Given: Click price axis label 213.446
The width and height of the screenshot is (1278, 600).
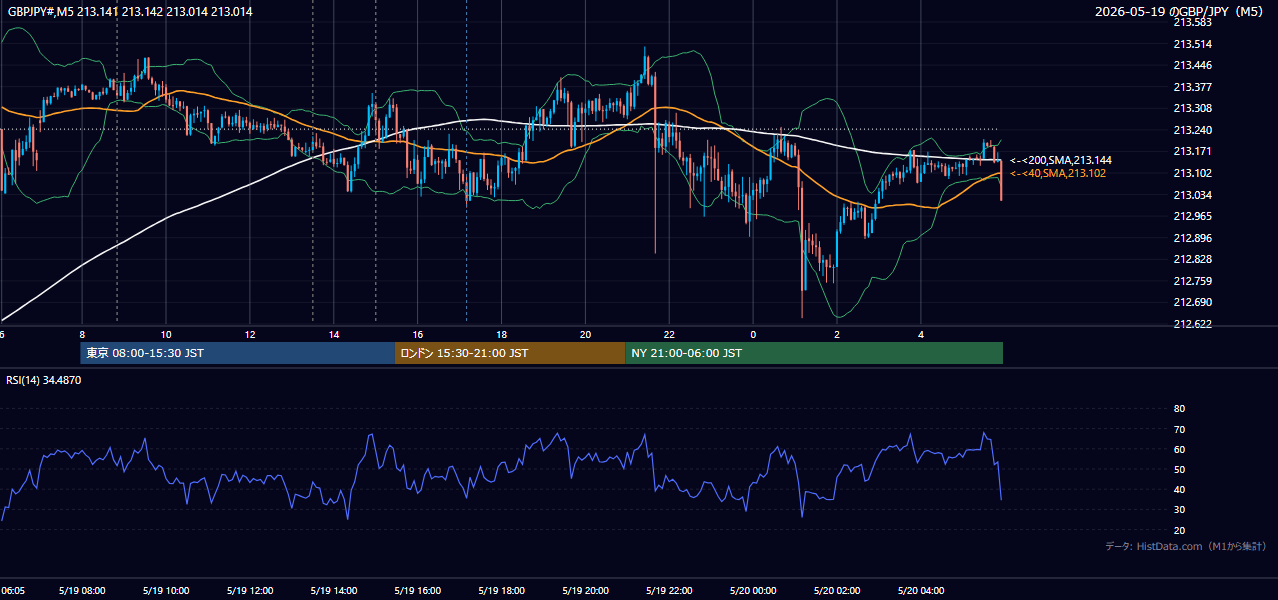Looking at the screenshot, I should tap(1192, 65).
